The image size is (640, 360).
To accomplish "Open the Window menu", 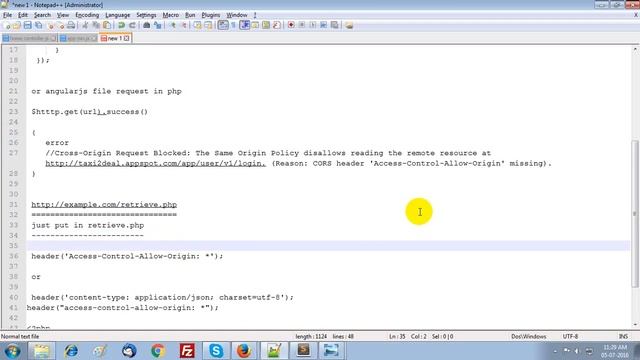I will 237,15.
